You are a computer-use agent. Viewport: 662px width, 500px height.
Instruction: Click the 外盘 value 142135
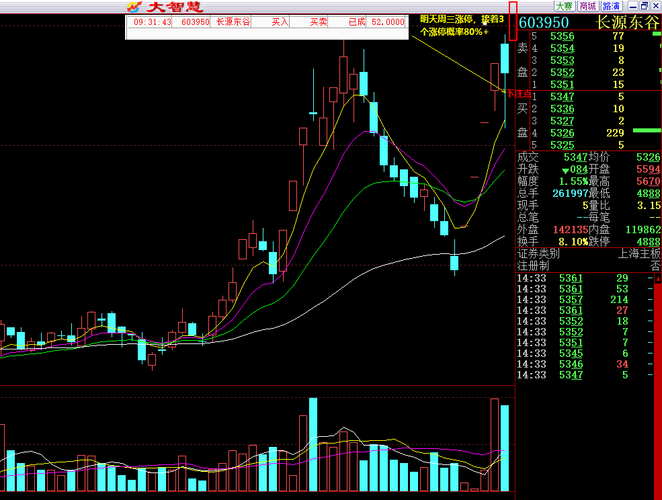570,230
